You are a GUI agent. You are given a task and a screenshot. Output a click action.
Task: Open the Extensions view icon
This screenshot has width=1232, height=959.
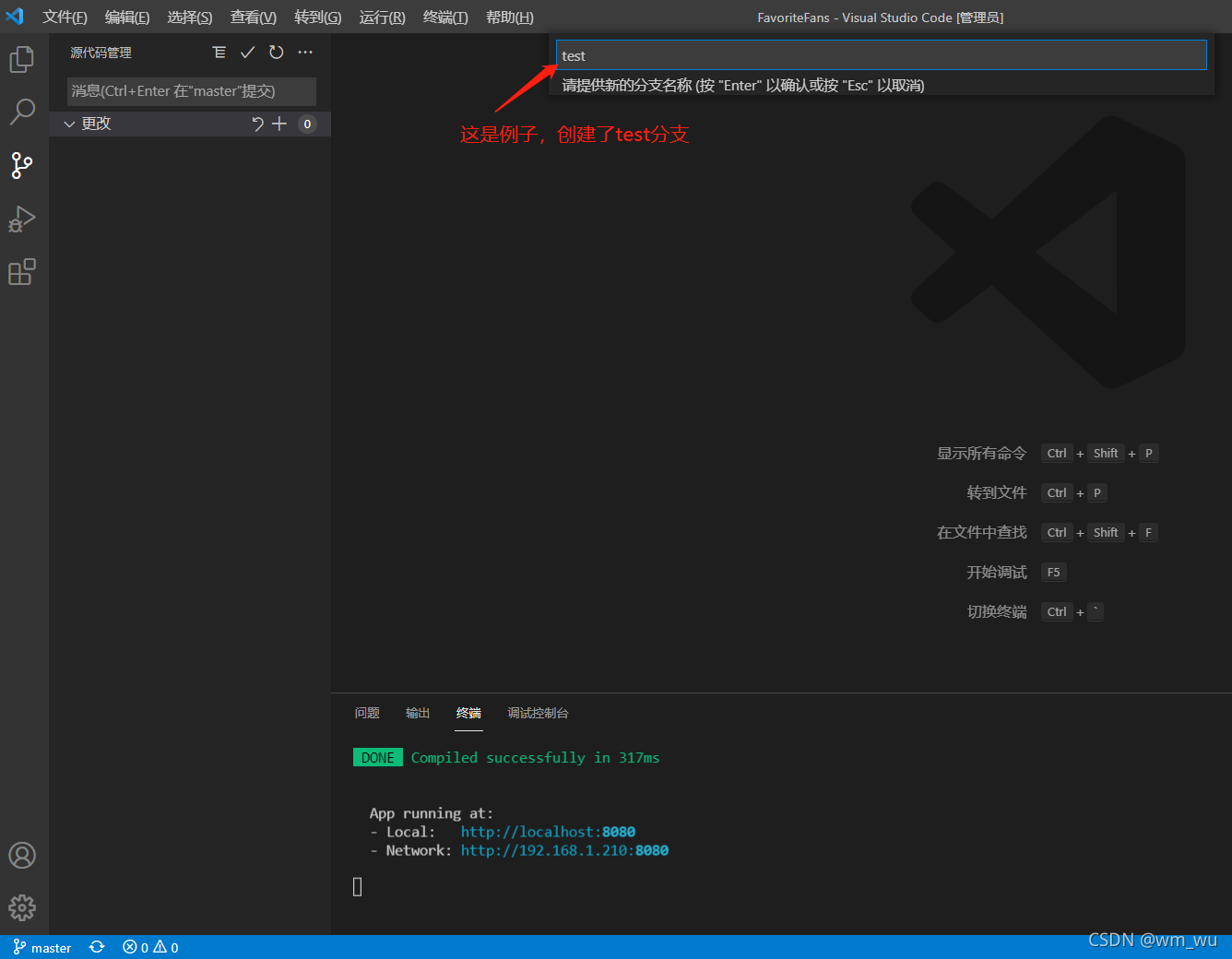(x=22, y=272)
